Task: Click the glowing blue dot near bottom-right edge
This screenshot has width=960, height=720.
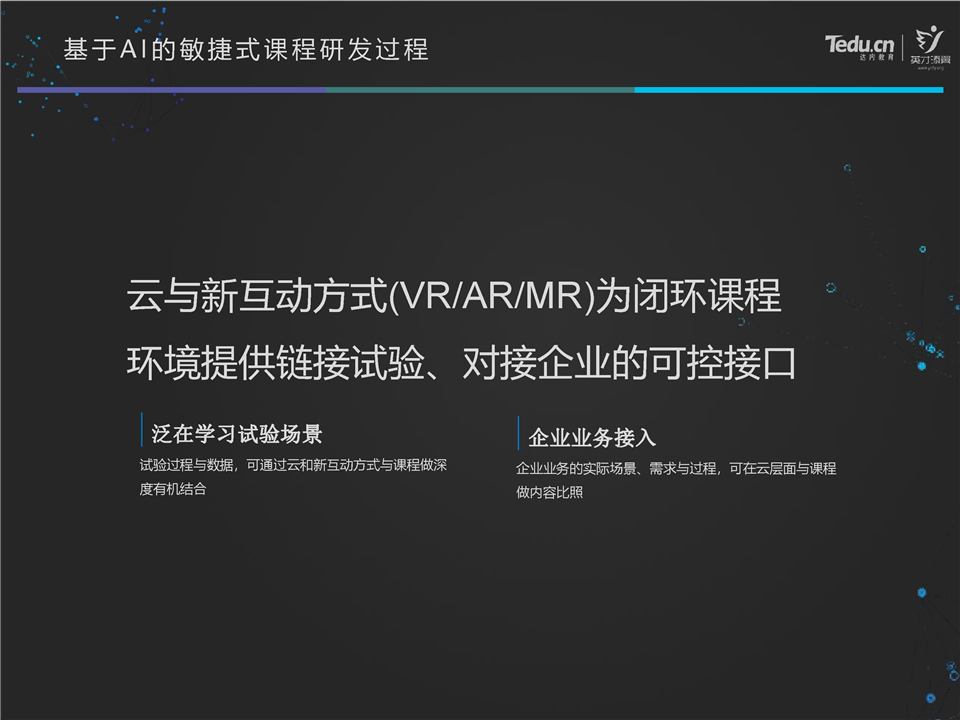Action: pyautogui.click(x=921, y=593)
